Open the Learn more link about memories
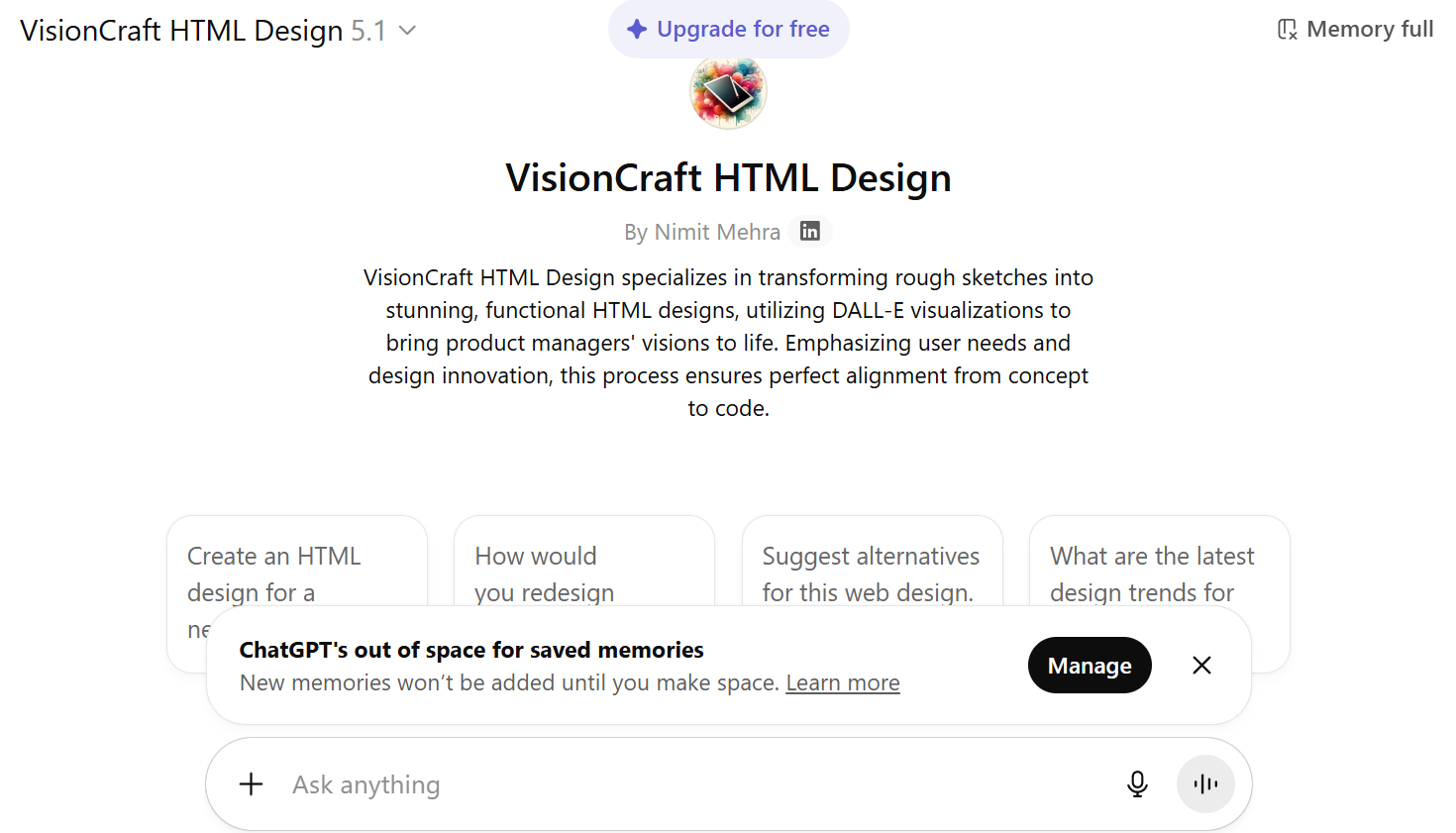1456x833 pixels. tap(843, 682)
